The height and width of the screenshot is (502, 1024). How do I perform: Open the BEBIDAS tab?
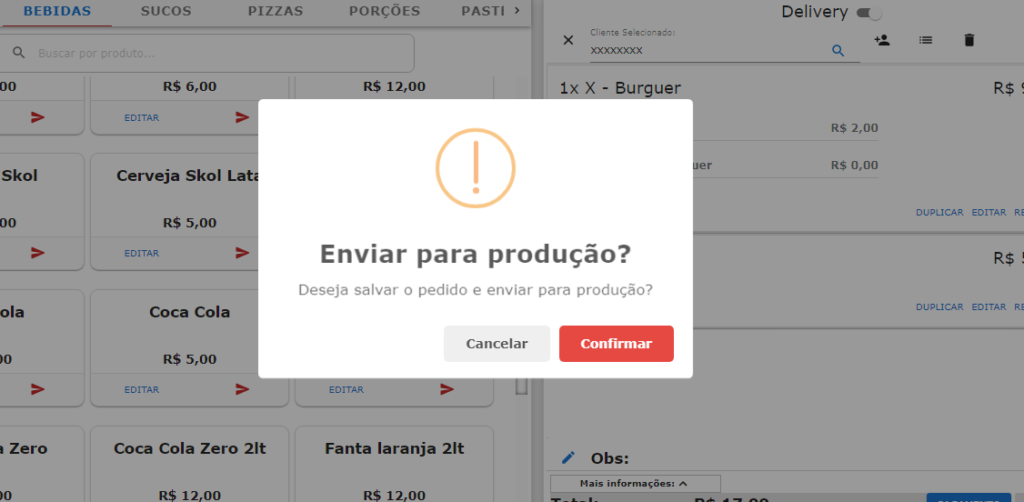(x=57, y=11)
